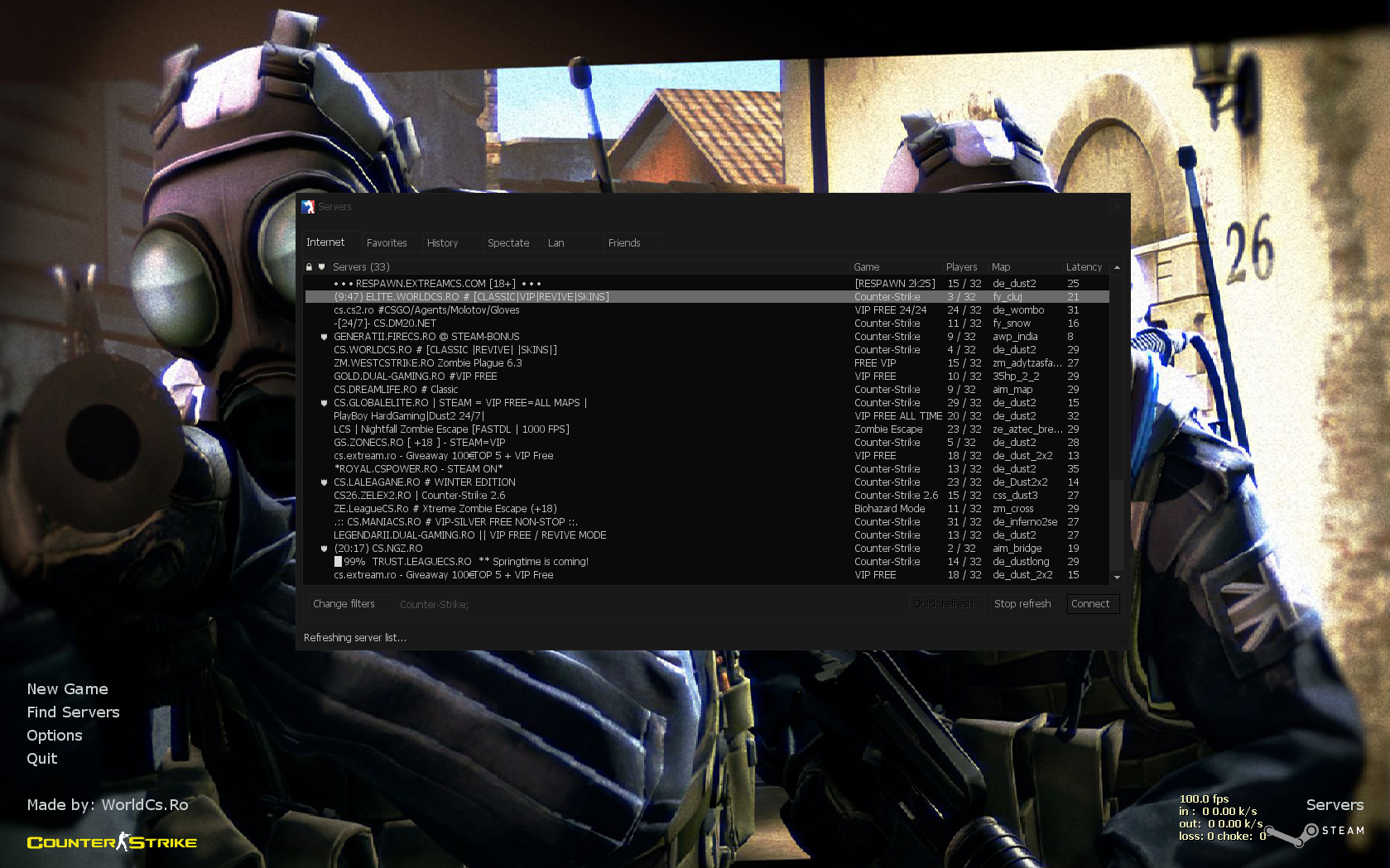The image size is (1390, 868).
Task: Select ZE.LeagueCS.Ro # Xtreme Zombie Escape server
Action: click(707, 509)
